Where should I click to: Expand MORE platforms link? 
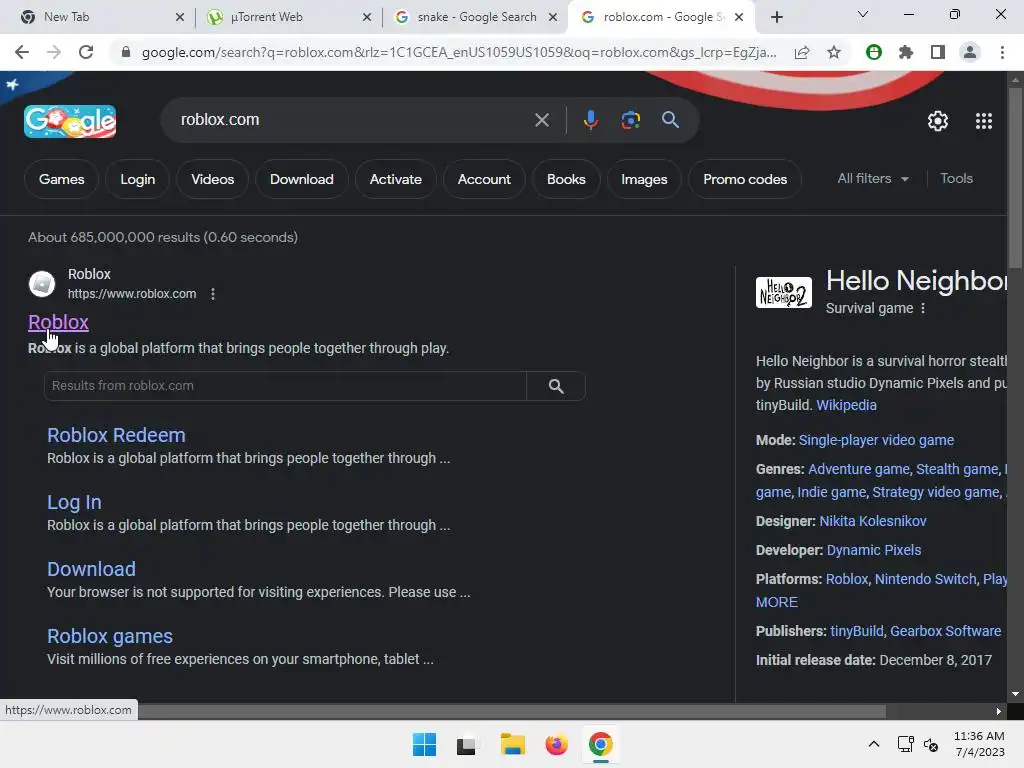click(x=776, y=603)
